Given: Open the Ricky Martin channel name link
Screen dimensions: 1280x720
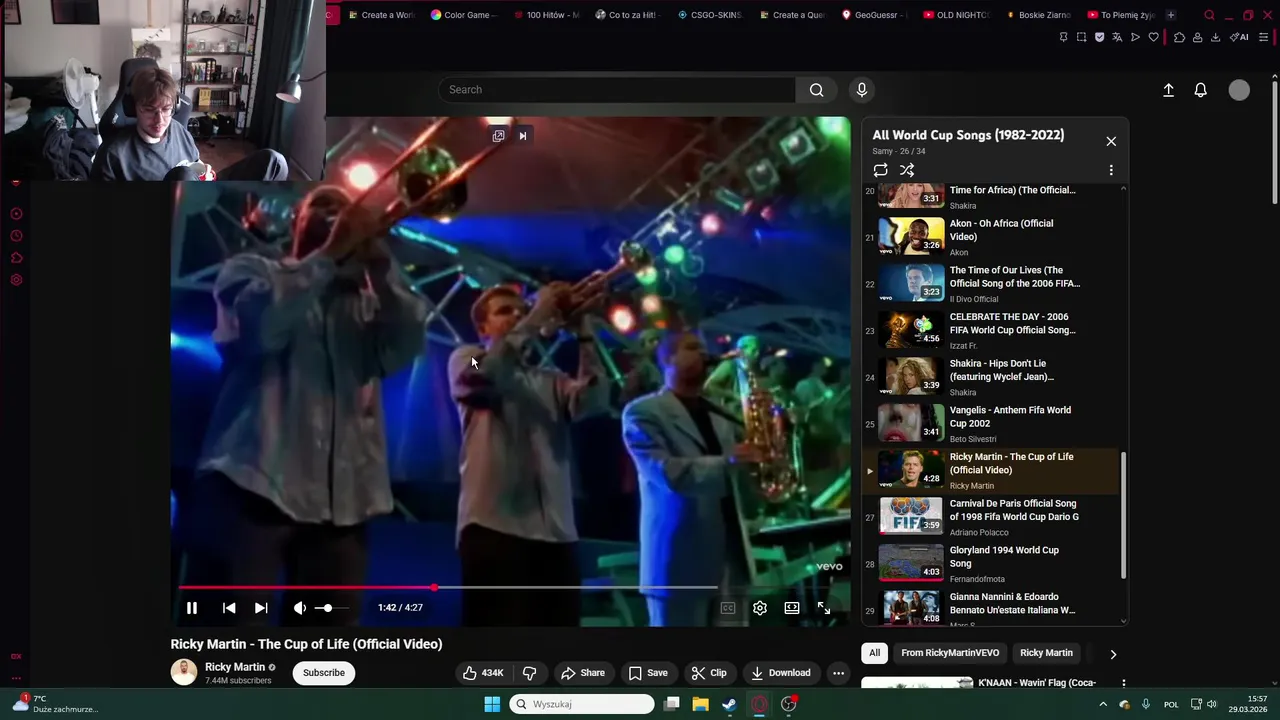Looking at the screenshot, I should [235, 667].
